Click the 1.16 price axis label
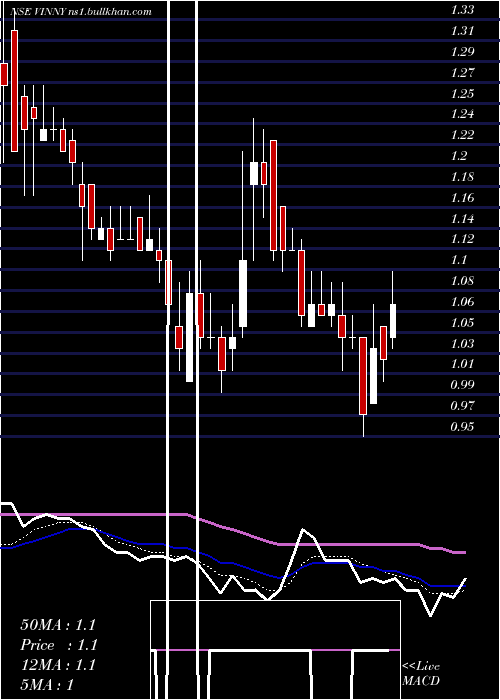The width and height of the screenshot is (500, 700). 462,197
